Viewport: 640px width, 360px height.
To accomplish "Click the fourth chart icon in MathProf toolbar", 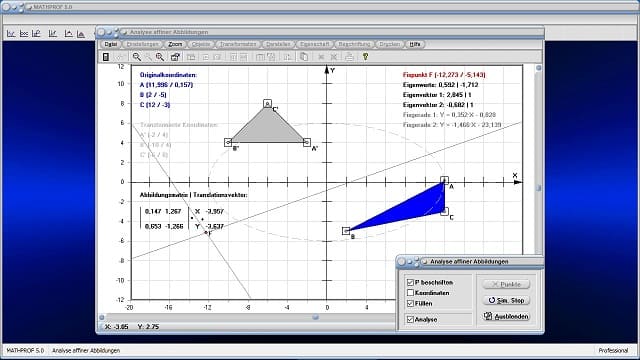I will coord(53,33).
